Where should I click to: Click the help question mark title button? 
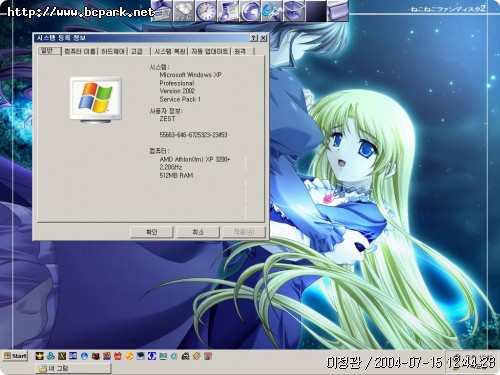(x=254, y=38)
